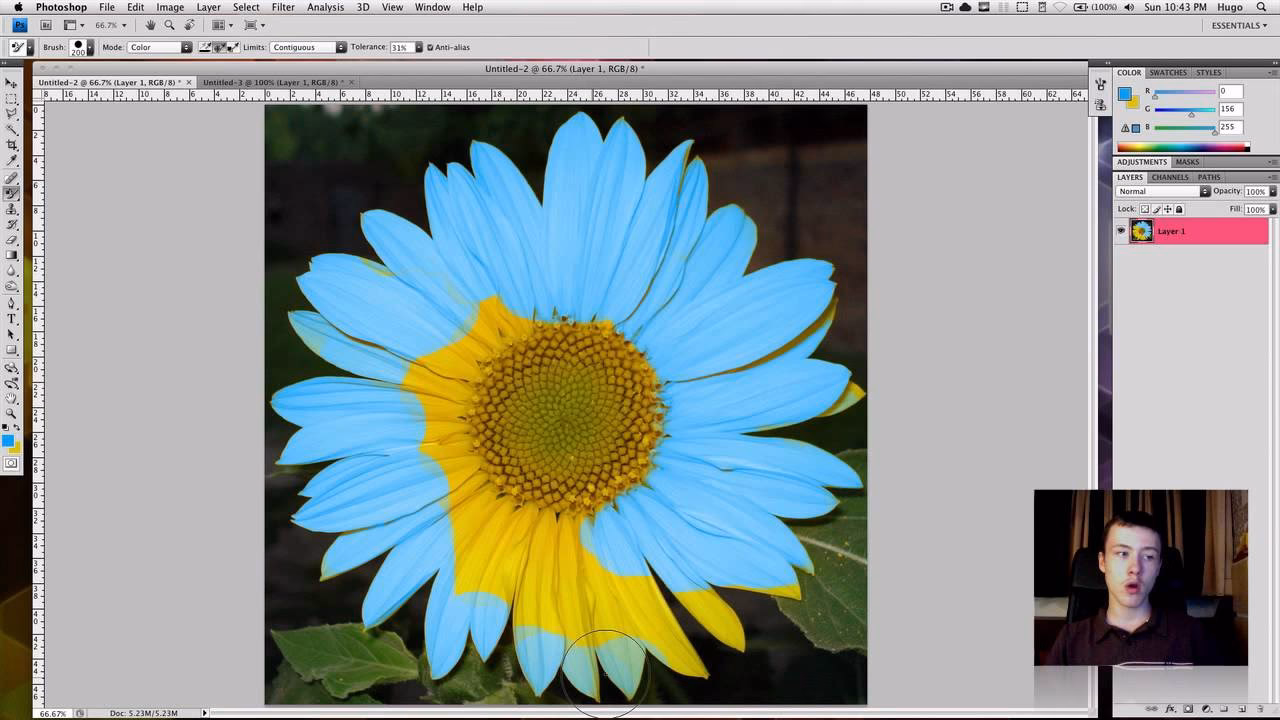1280x720 pixels.
Task: Switch to the Swatches tab
Action: [x=1166, y=72]
